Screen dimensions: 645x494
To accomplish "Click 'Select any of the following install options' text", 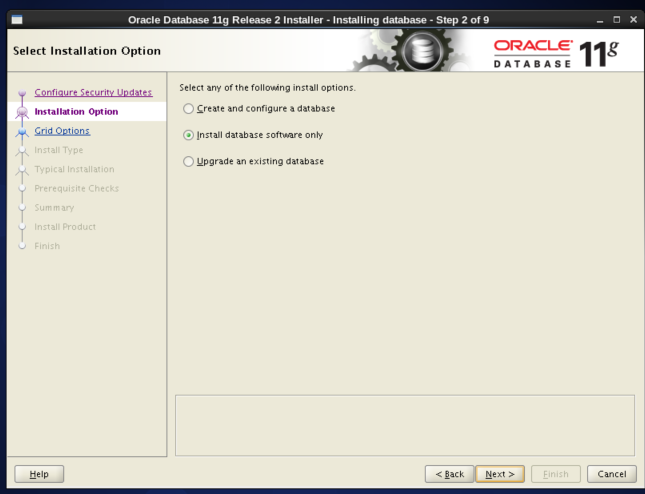I will [x=267, y=88].
